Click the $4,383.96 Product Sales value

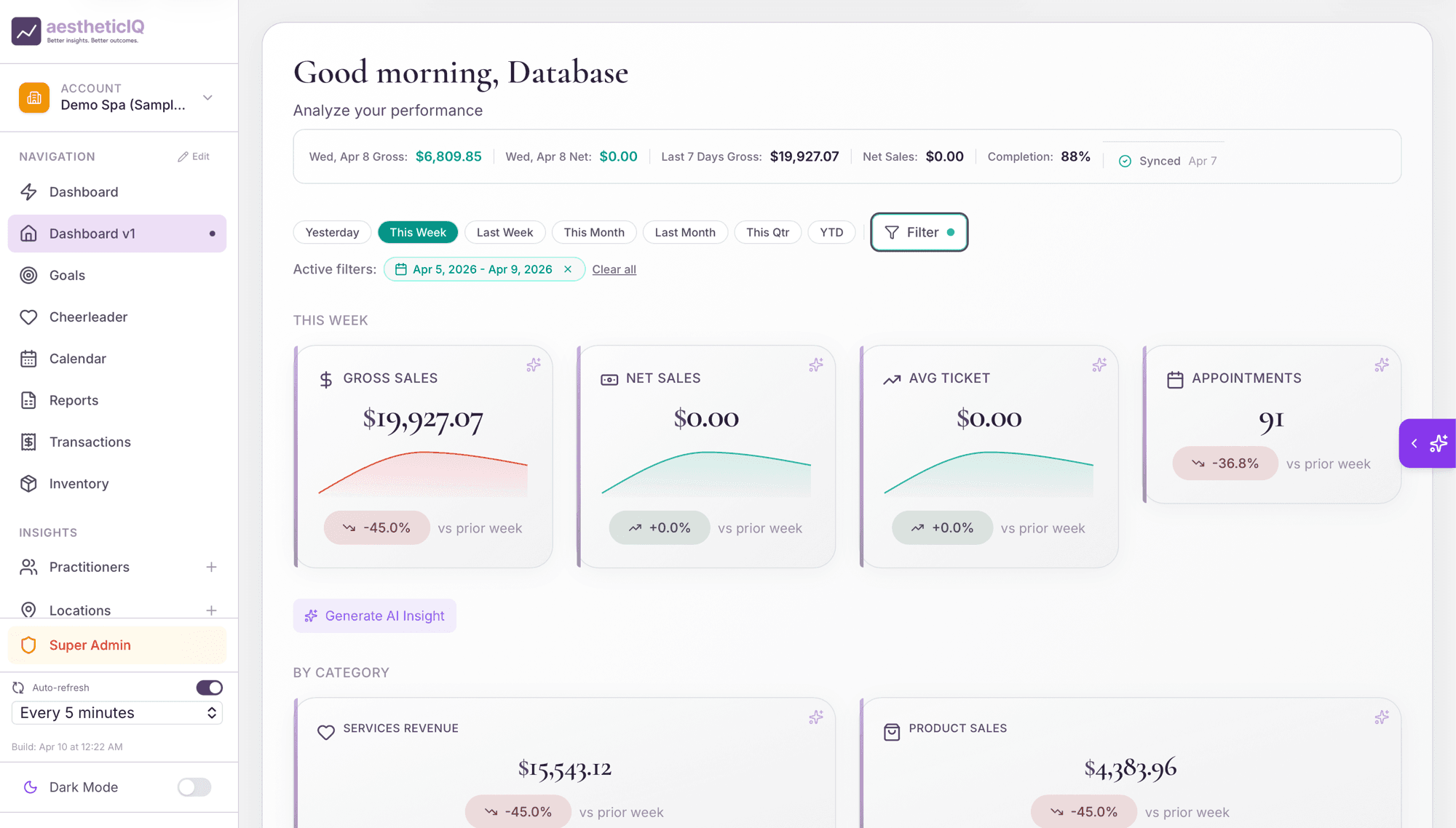[1131, 768]
